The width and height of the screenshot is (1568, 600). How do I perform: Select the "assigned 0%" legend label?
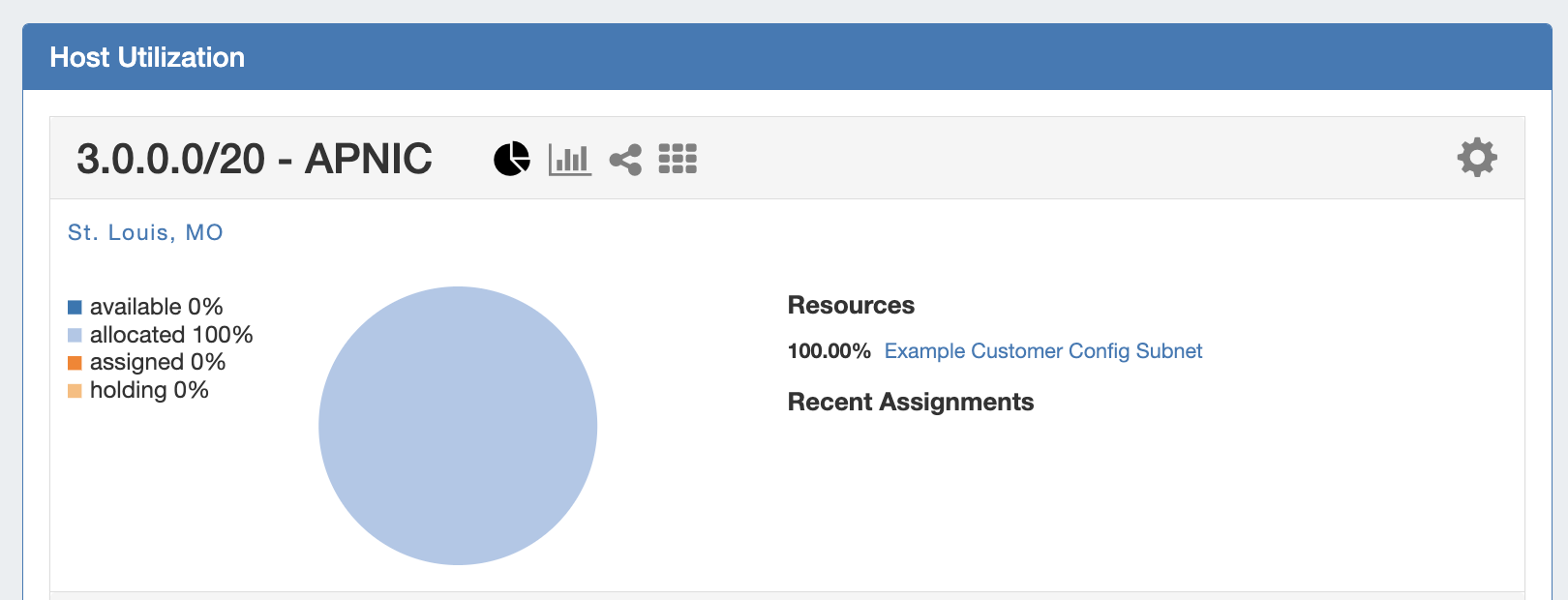tap(158, 362)
